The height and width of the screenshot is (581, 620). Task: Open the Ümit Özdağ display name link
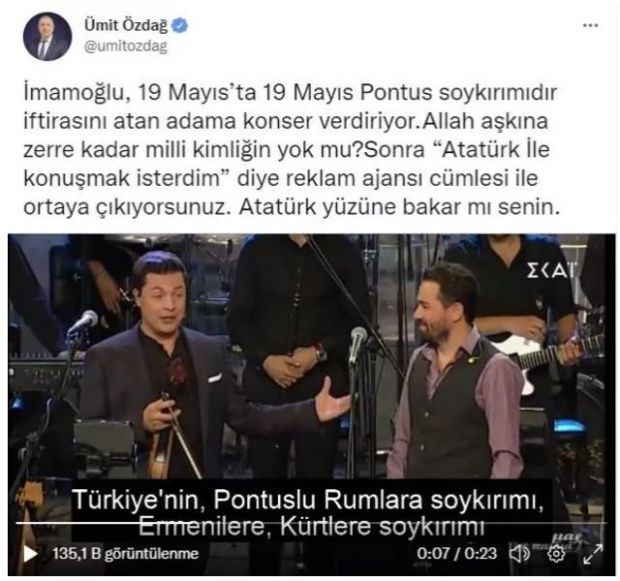[x=126, y=25]
